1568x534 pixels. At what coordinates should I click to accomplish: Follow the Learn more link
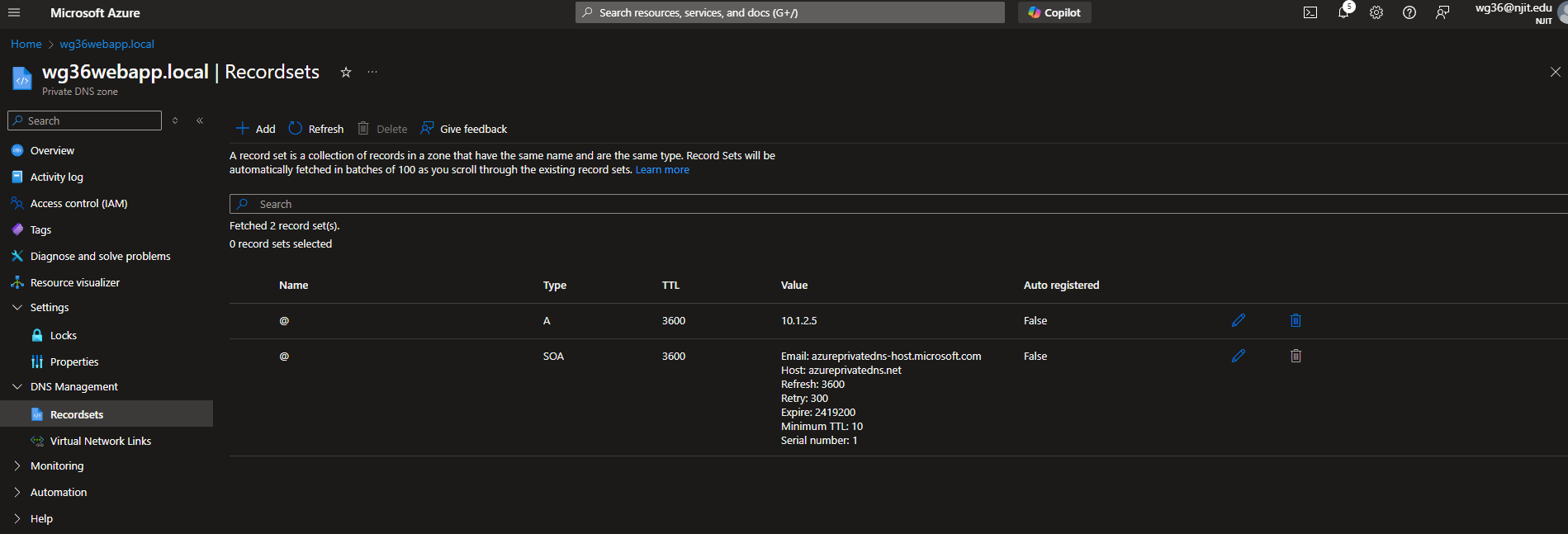tap(662, 170)
